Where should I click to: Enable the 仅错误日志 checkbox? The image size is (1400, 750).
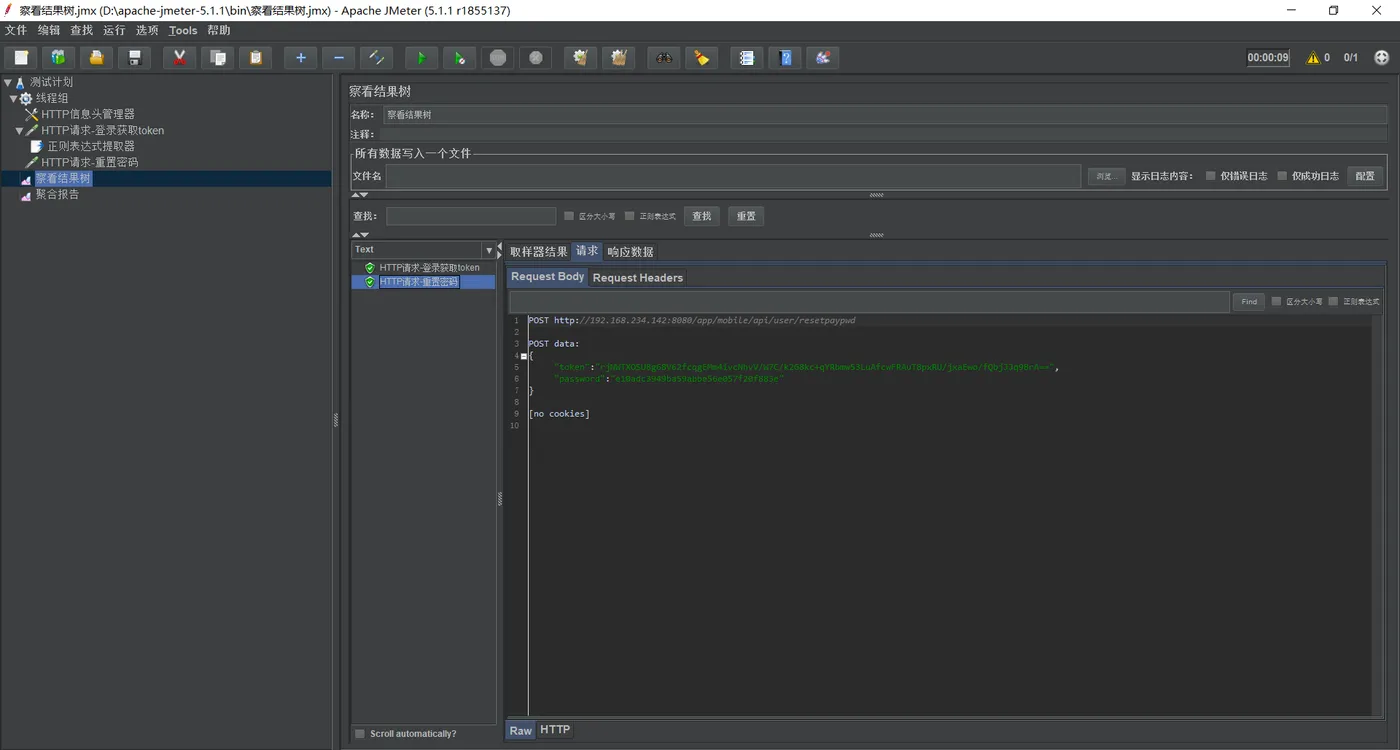[1210, 176]
